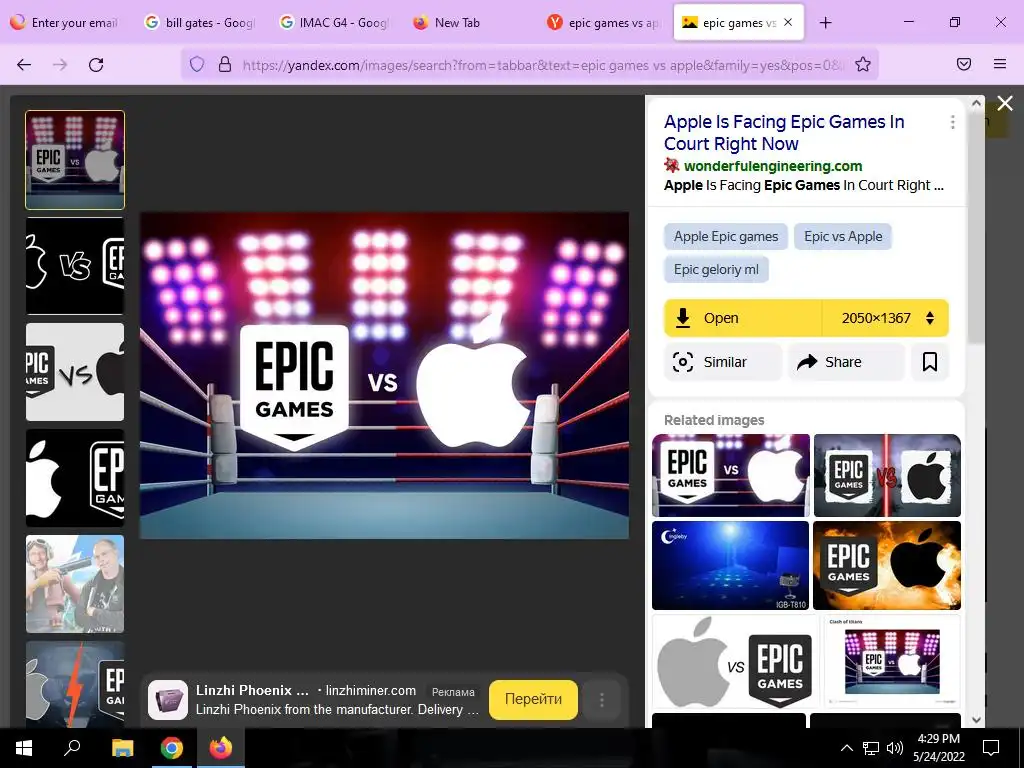Select the lightning bolt Apple Epic thumbnail

pyautogui.click(x=75, y=684)
